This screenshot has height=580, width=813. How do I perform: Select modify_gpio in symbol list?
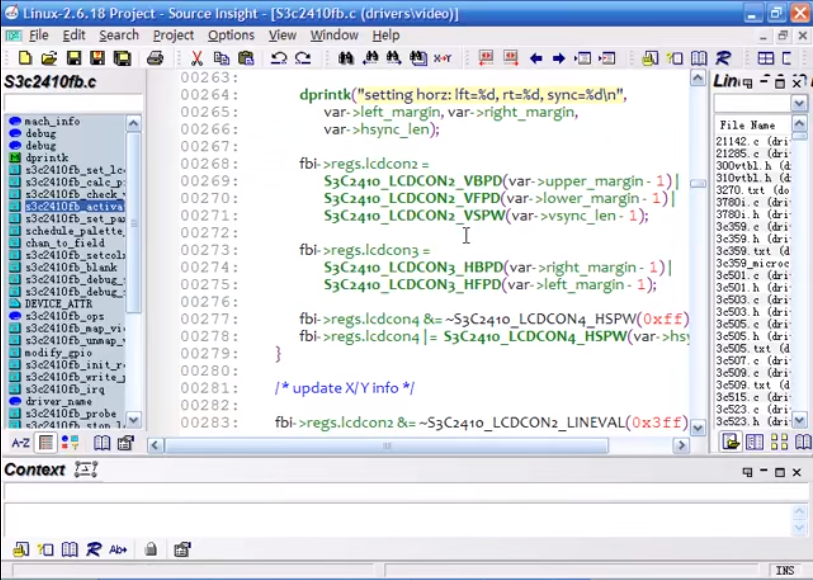(x=58, y=352)
